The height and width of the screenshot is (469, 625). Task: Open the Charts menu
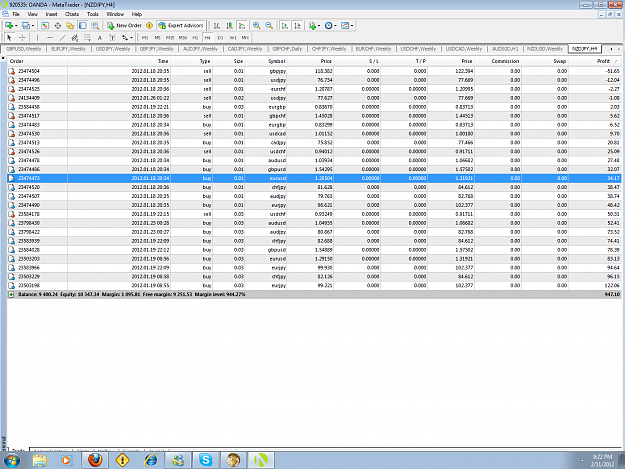[72, 14]
